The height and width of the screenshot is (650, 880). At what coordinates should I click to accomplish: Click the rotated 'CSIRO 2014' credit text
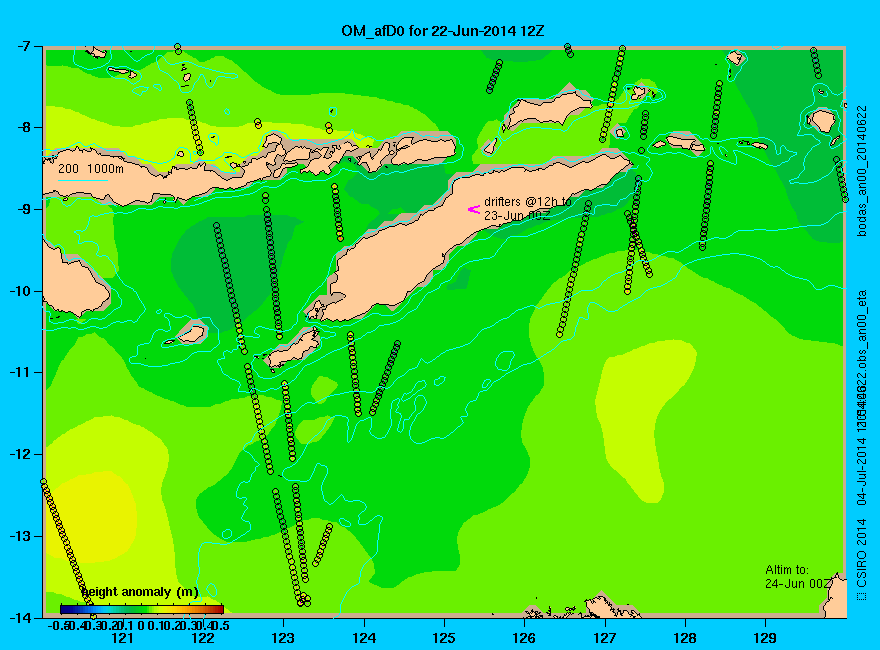862,553
